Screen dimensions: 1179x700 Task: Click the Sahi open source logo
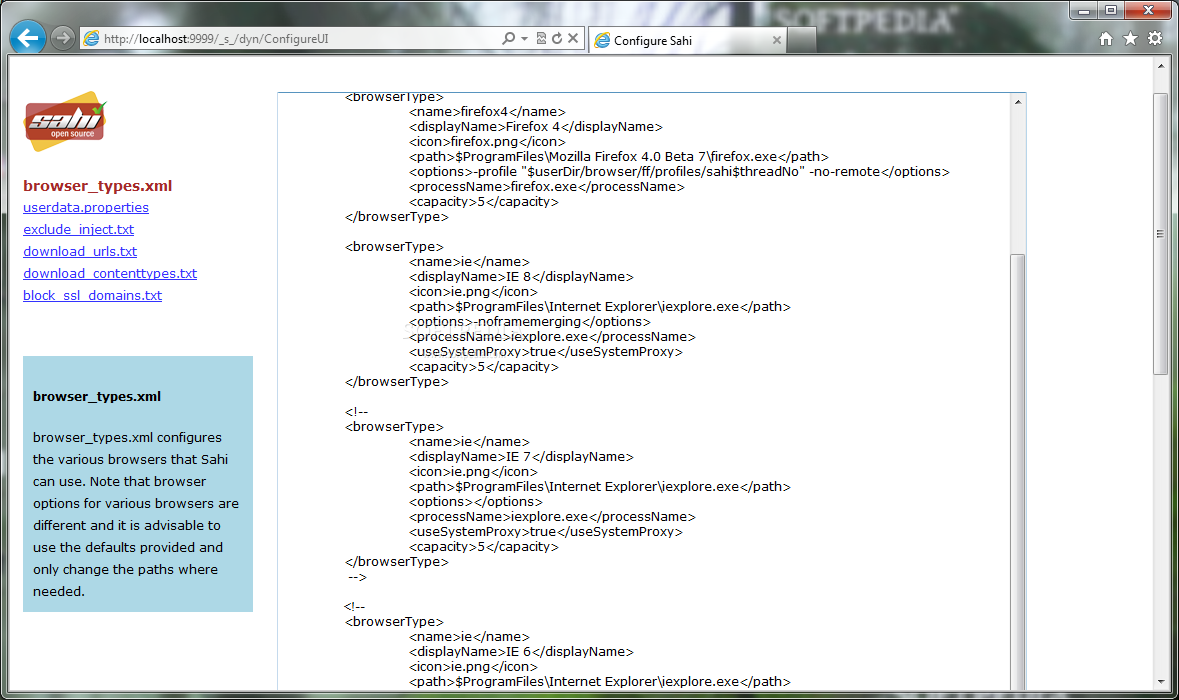tap(65, 121)
